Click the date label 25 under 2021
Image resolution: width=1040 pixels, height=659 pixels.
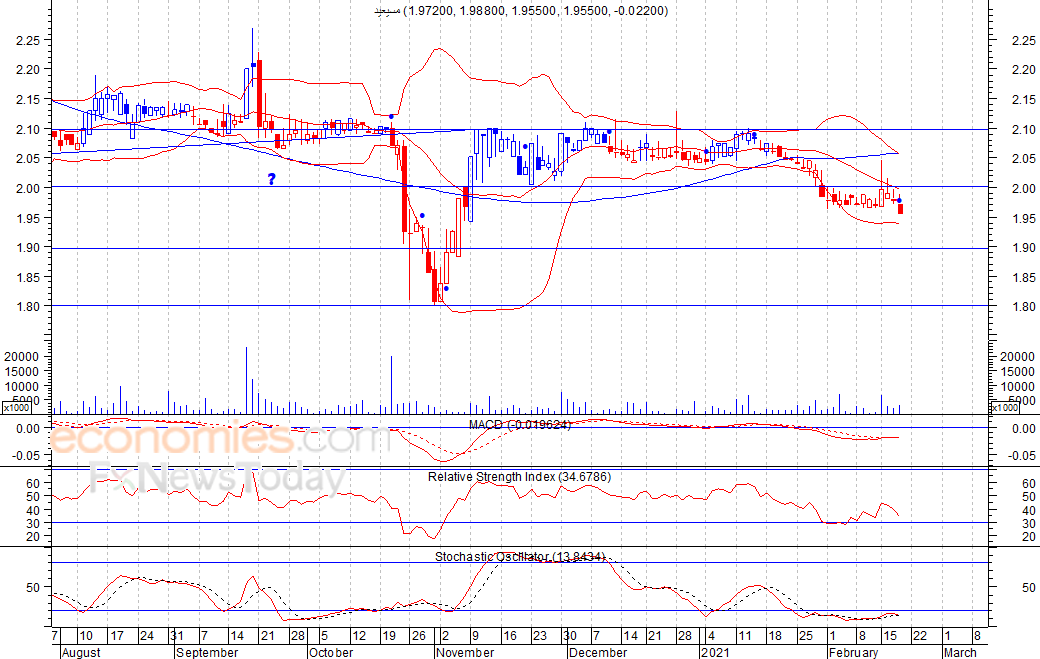[805, 636]
